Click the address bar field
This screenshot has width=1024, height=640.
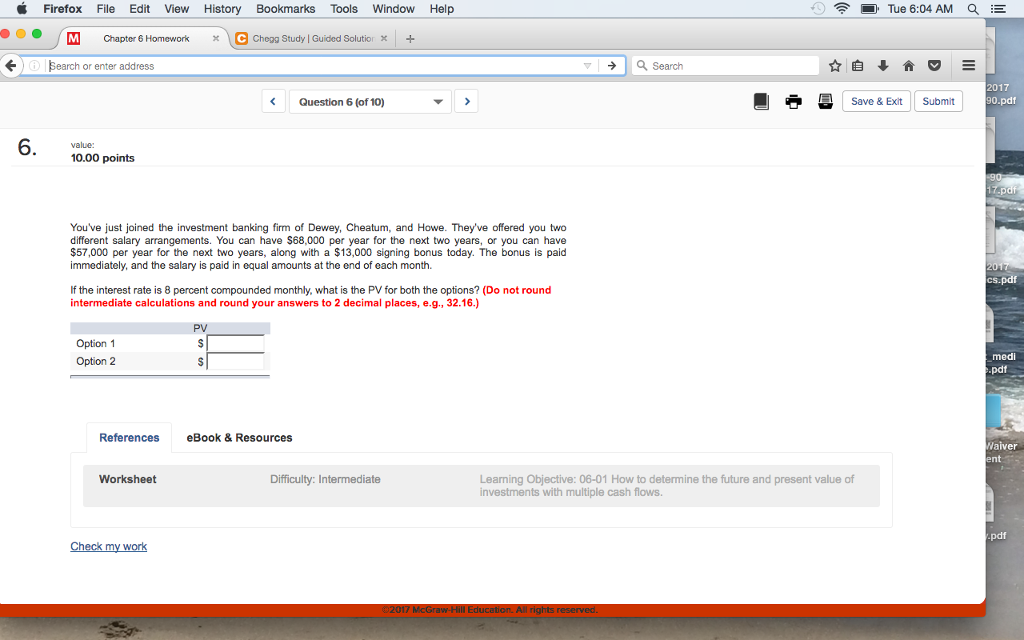point(313,66)
